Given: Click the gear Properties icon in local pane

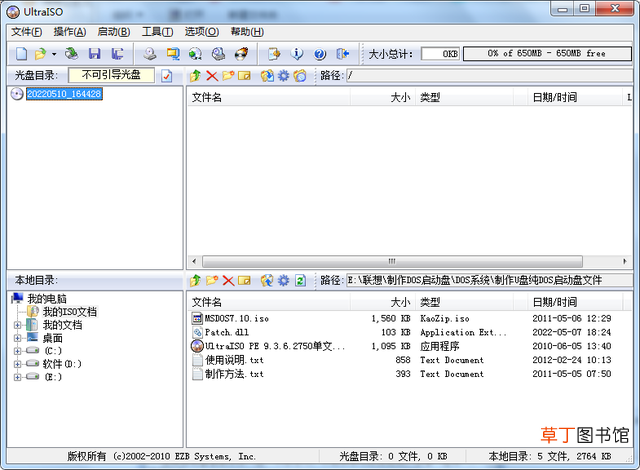Looking at the screenshot, I should tap(283, 280).
